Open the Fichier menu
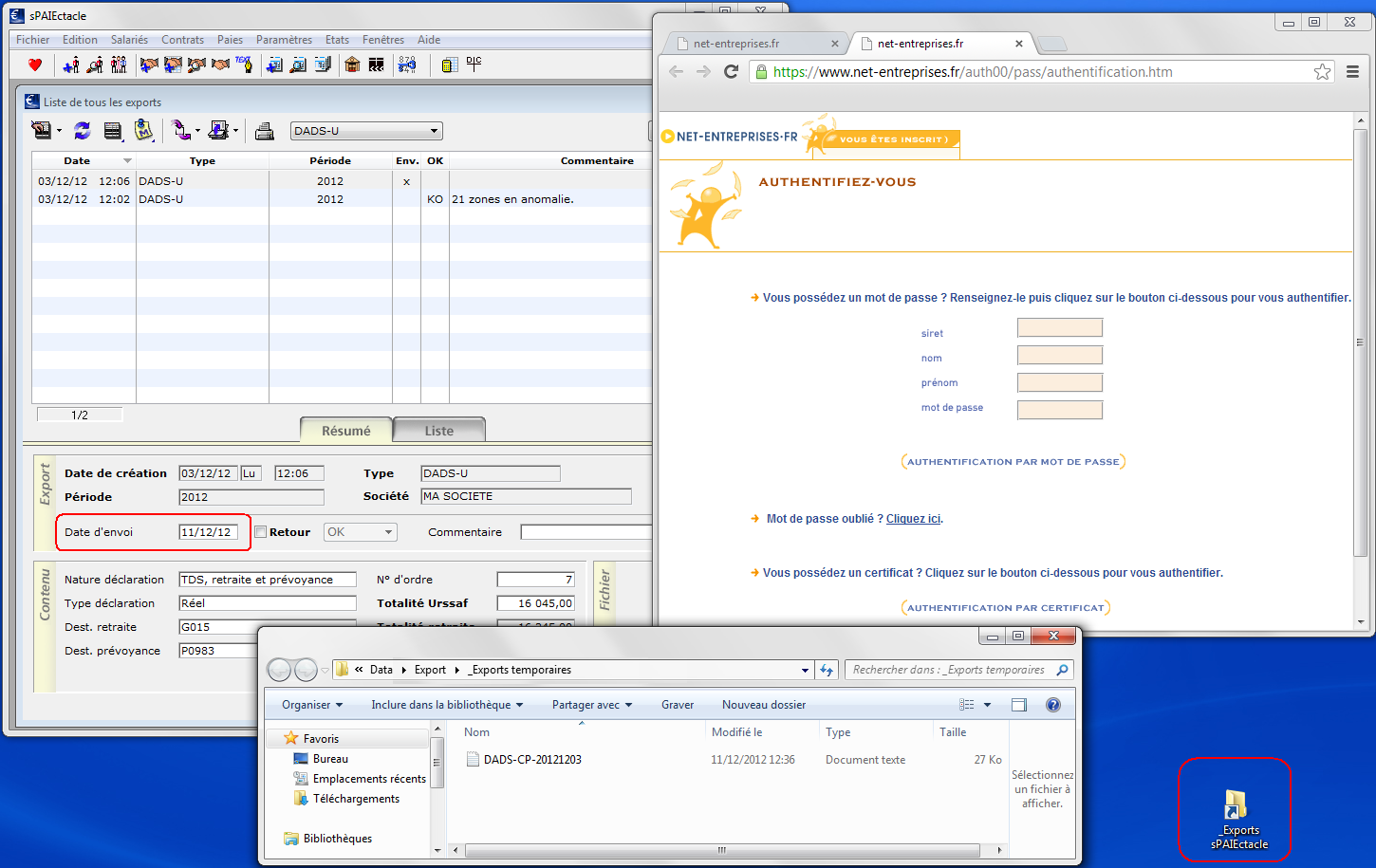This screenshot has height=868, width=1376. (33, 40)
